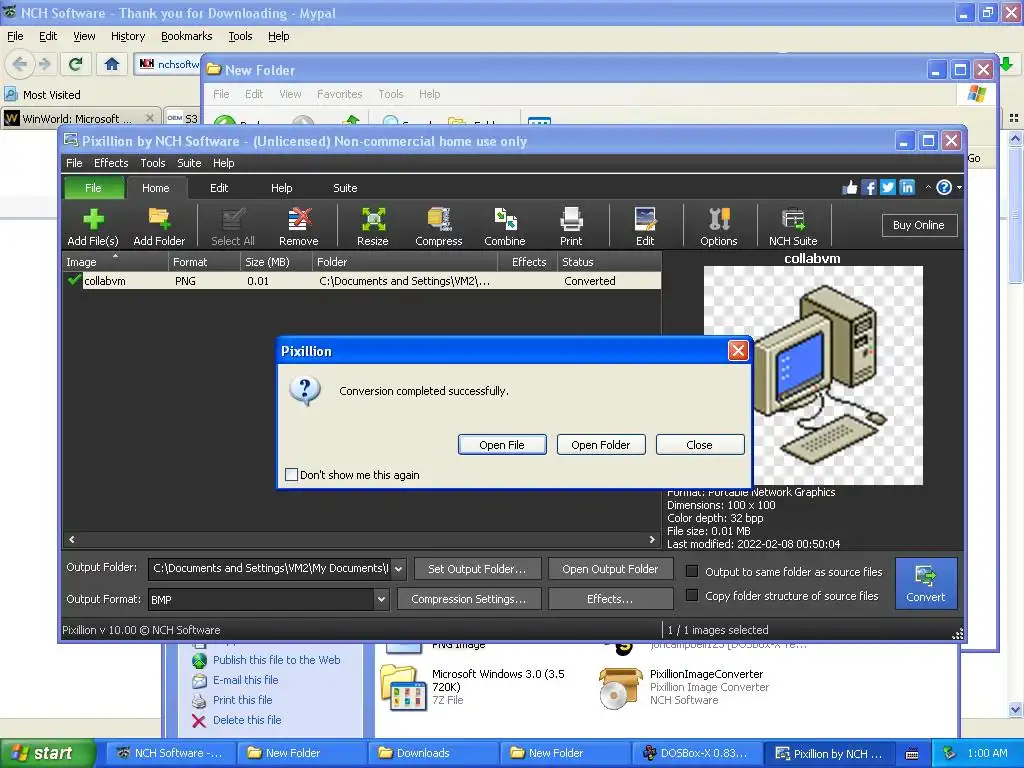This screenshot has width=1024, height=768.
Task: Switch to the Edit ribbon tab
Action: [219, 188]
